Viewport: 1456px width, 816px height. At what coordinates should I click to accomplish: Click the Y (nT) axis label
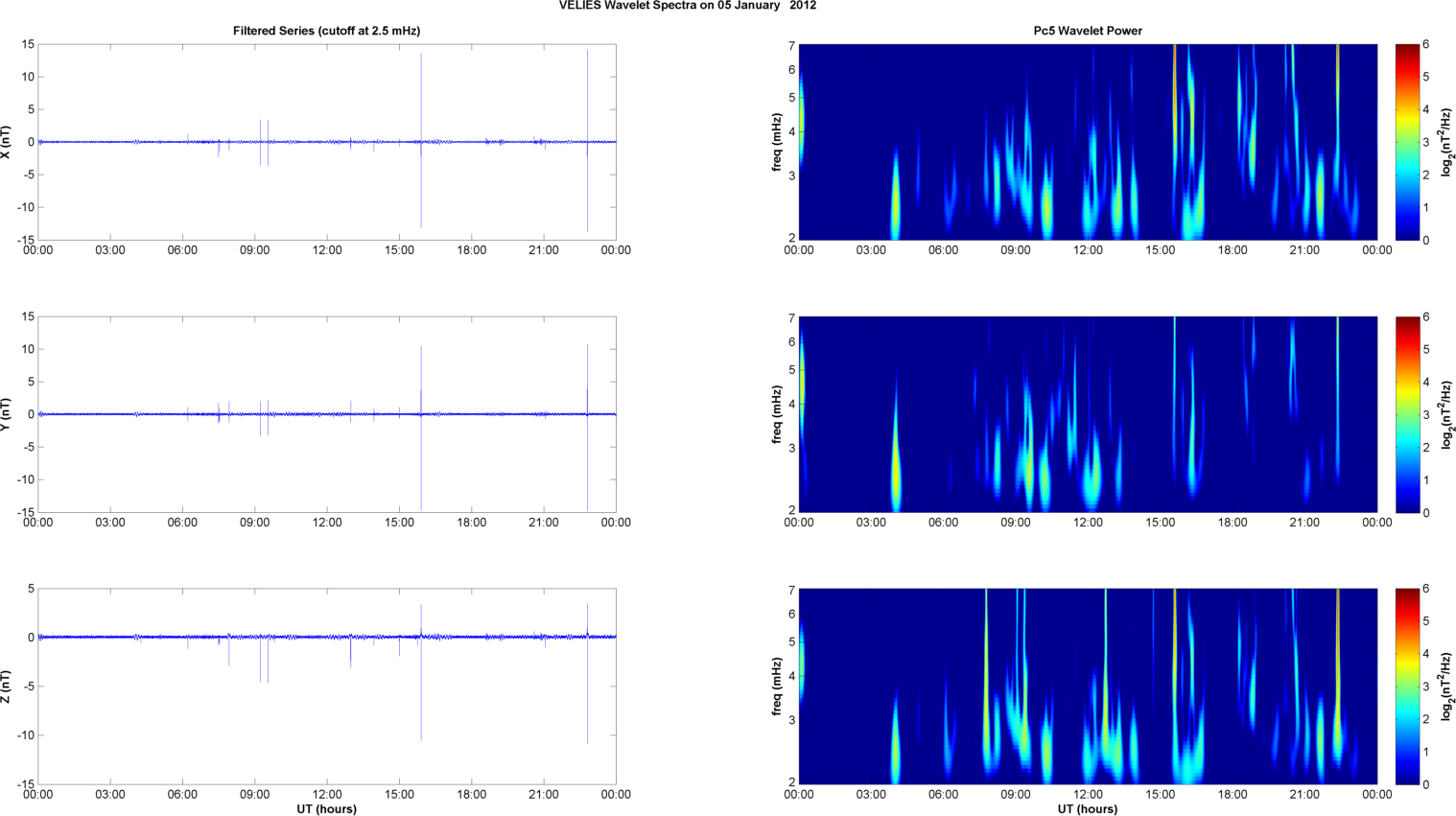tap(6, 414)
